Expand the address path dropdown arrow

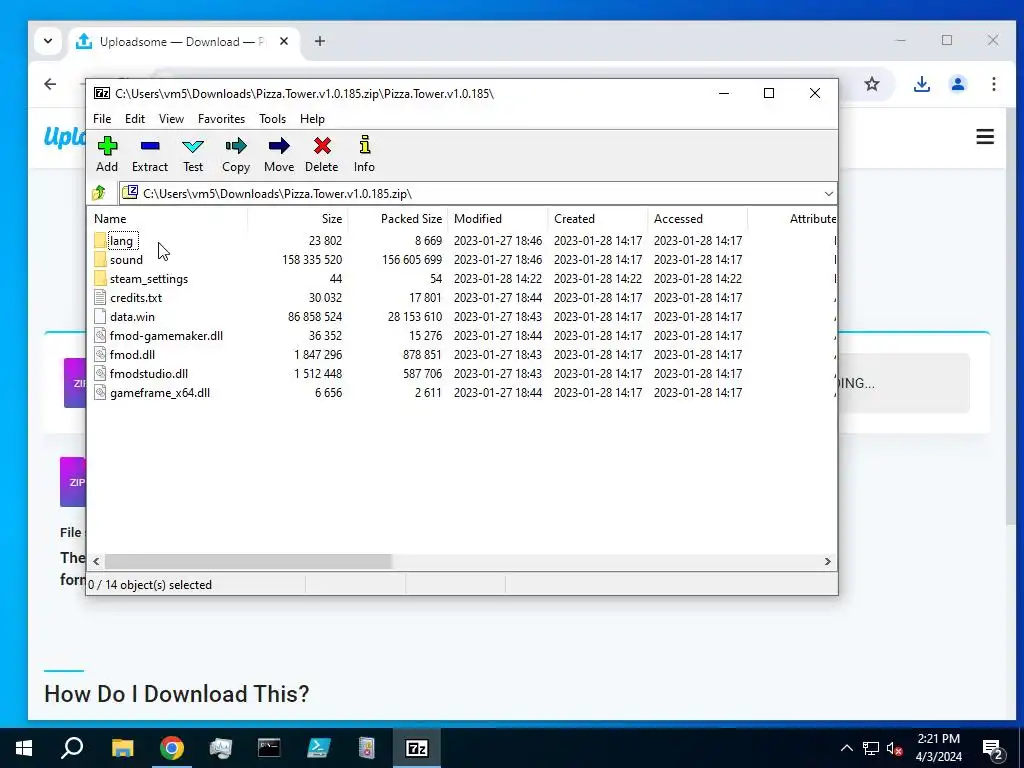coord(828,193)
